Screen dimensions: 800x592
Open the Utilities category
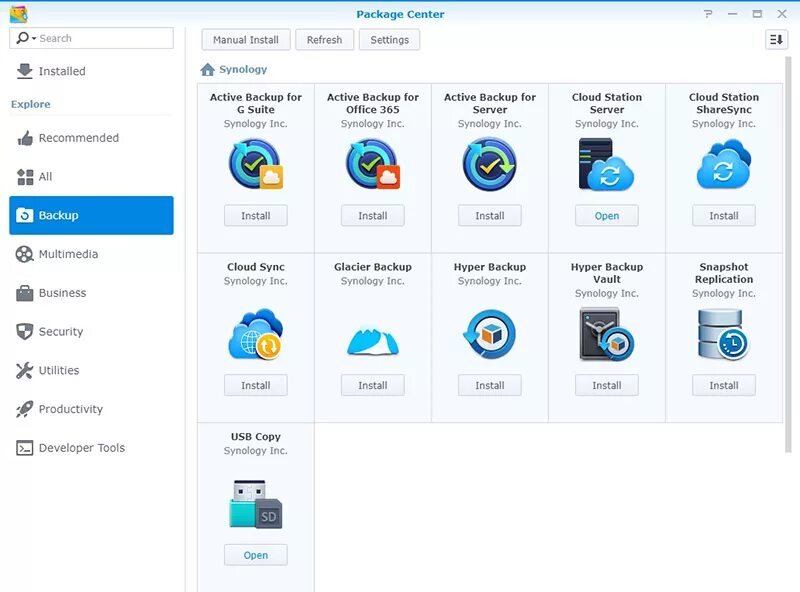tap(91, 371)
